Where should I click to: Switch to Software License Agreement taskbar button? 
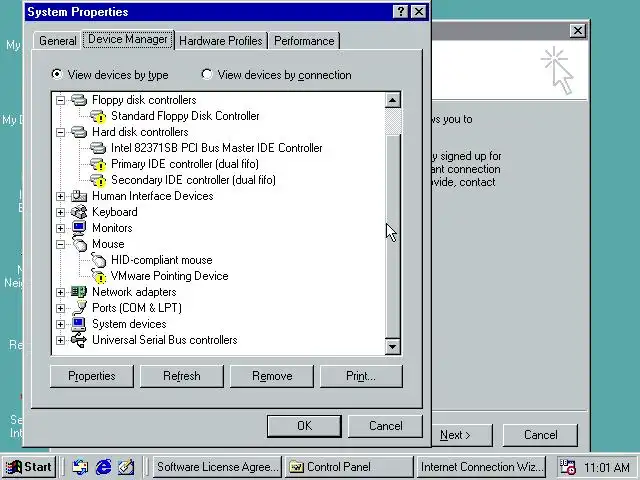(217, 467)
